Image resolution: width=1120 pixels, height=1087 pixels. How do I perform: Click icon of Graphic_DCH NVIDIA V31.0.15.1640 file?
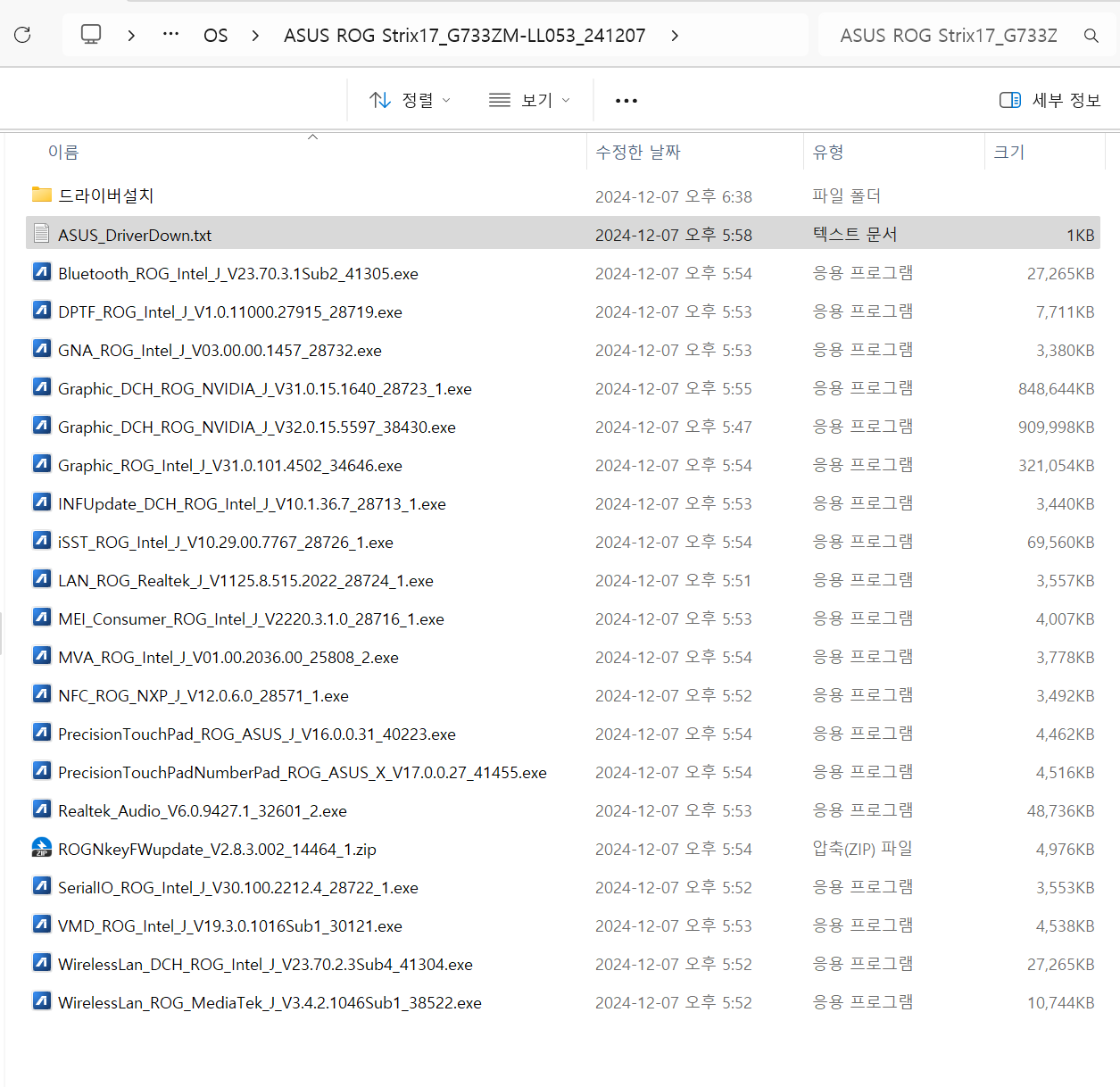tap(42, 387)
